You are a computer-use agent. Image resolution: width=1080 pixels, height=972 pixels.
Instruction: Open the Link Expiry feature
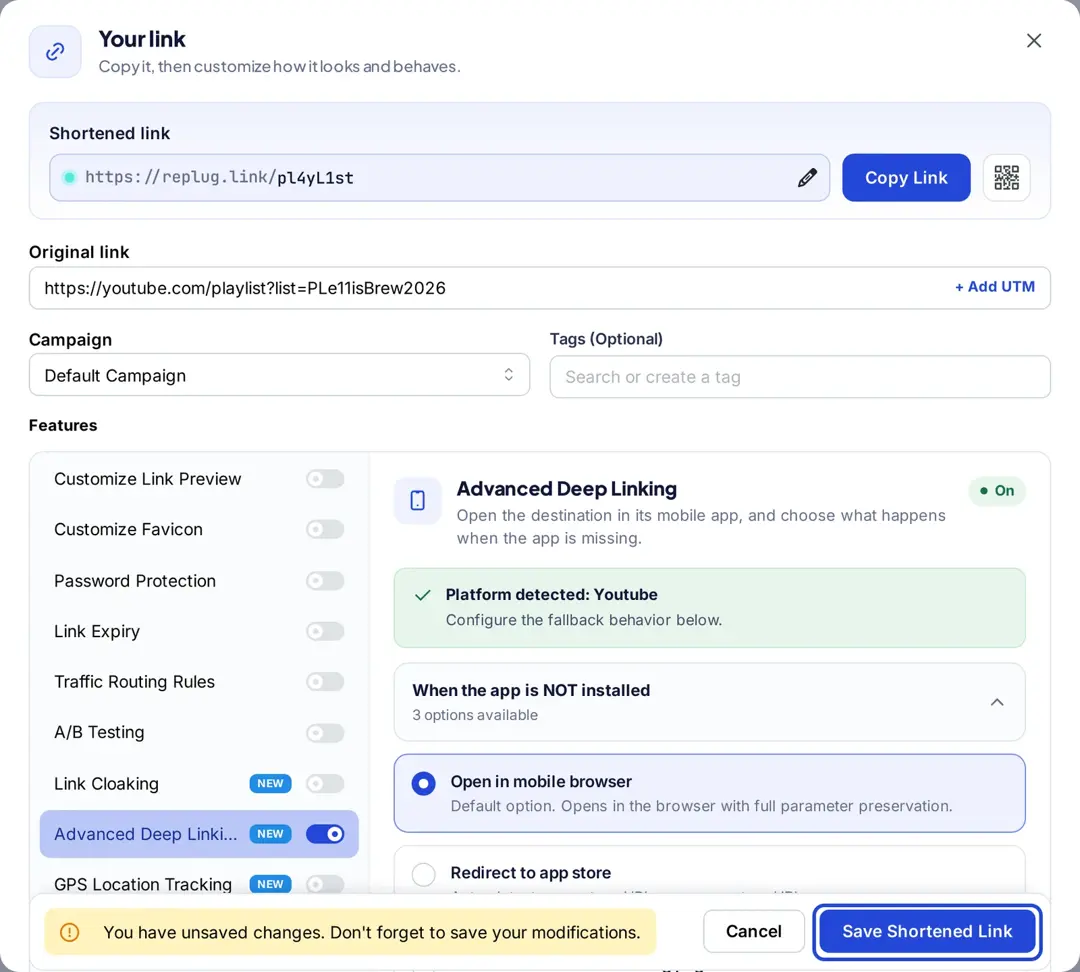(199, 631)
